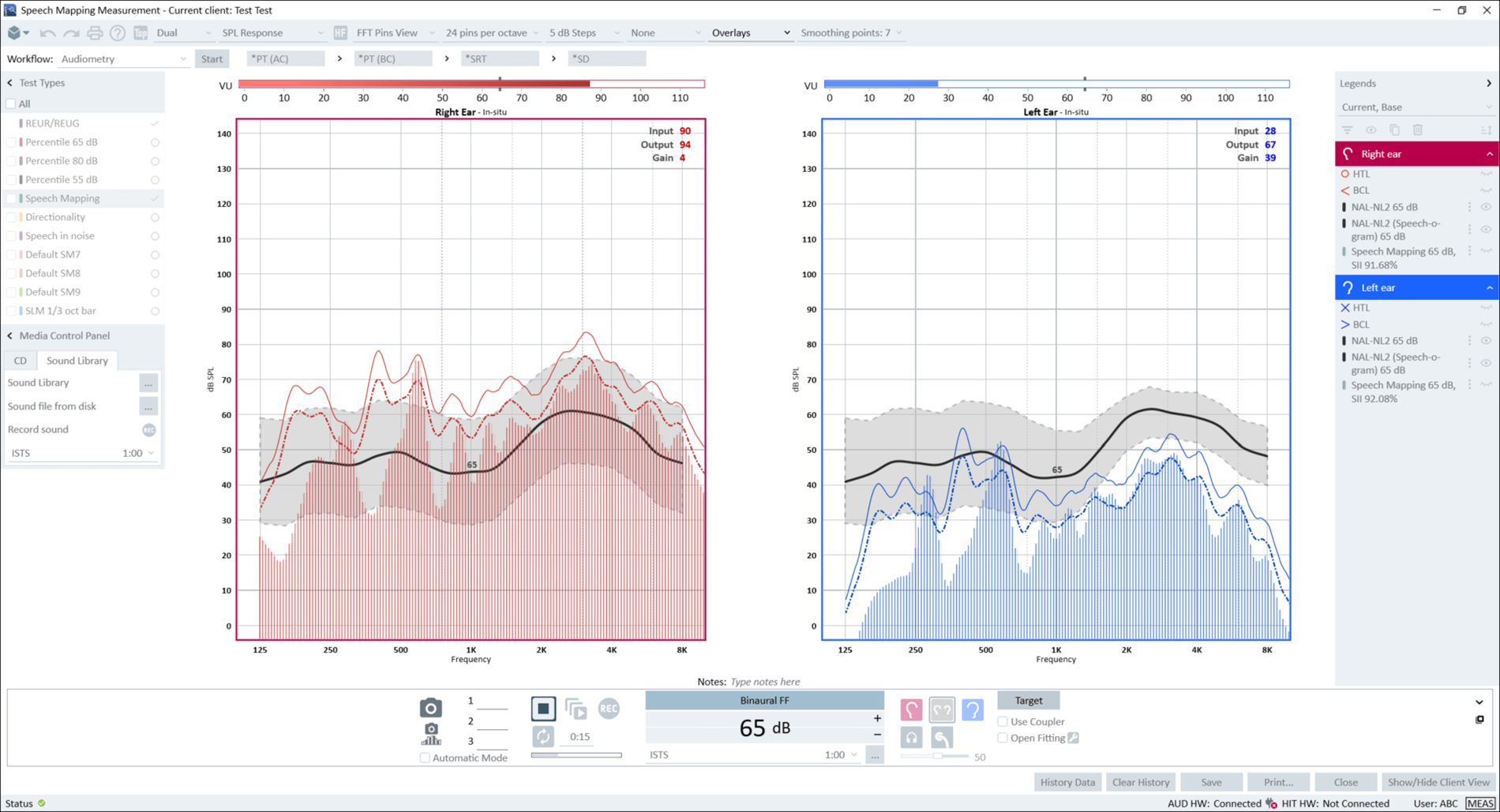The width and height of the screenshot is (1500, 812).
Task: Select the camera snapshot icon
Action: pos(430,707)
